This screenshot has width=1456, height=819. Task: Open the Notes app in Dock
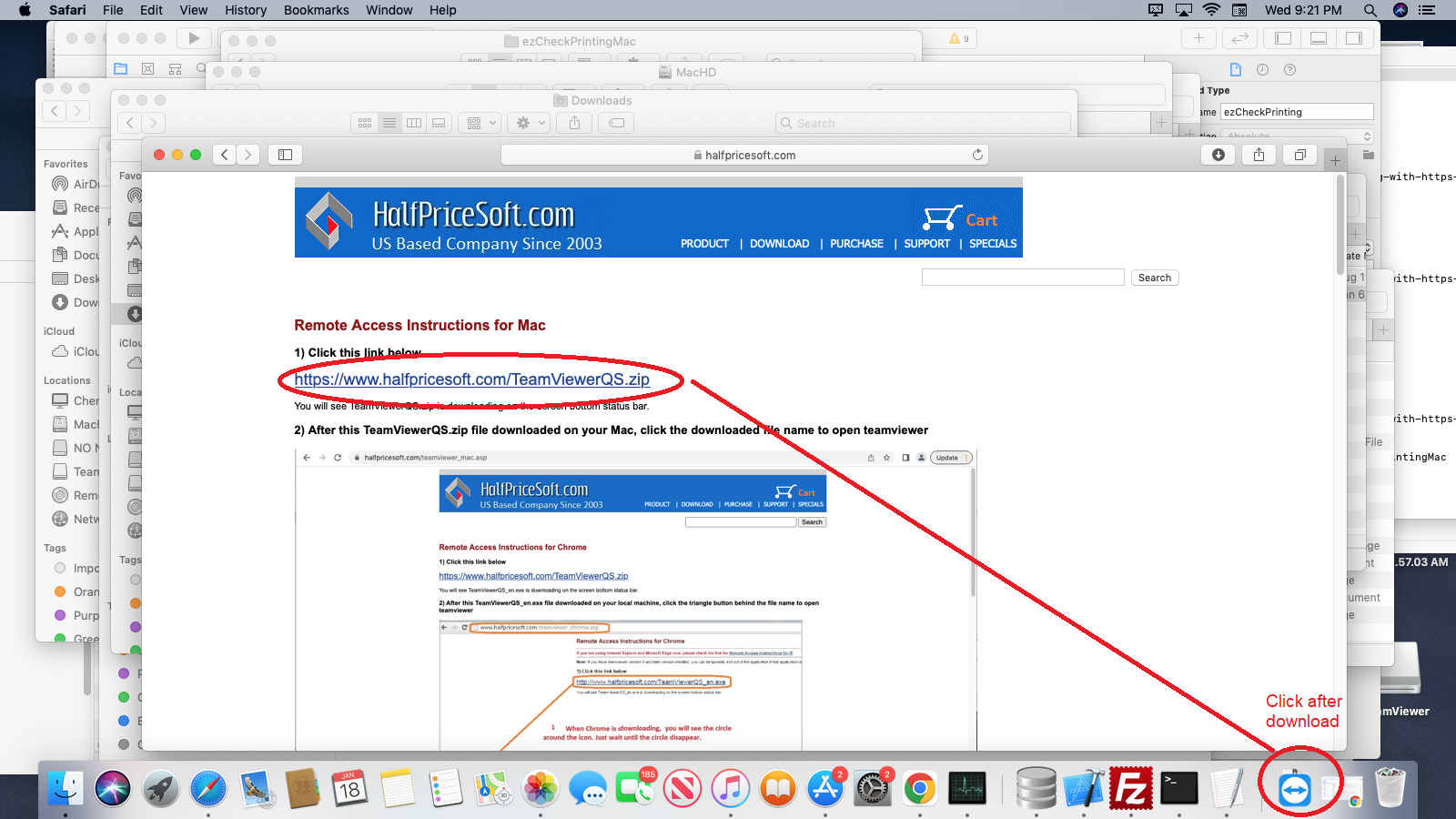click(398, 789)
